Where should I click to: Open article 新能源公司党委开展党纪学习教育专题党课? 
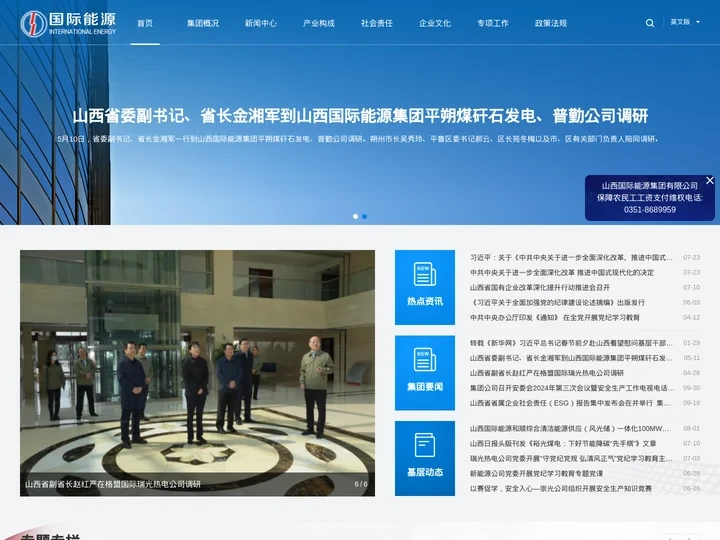coord(536,473)
